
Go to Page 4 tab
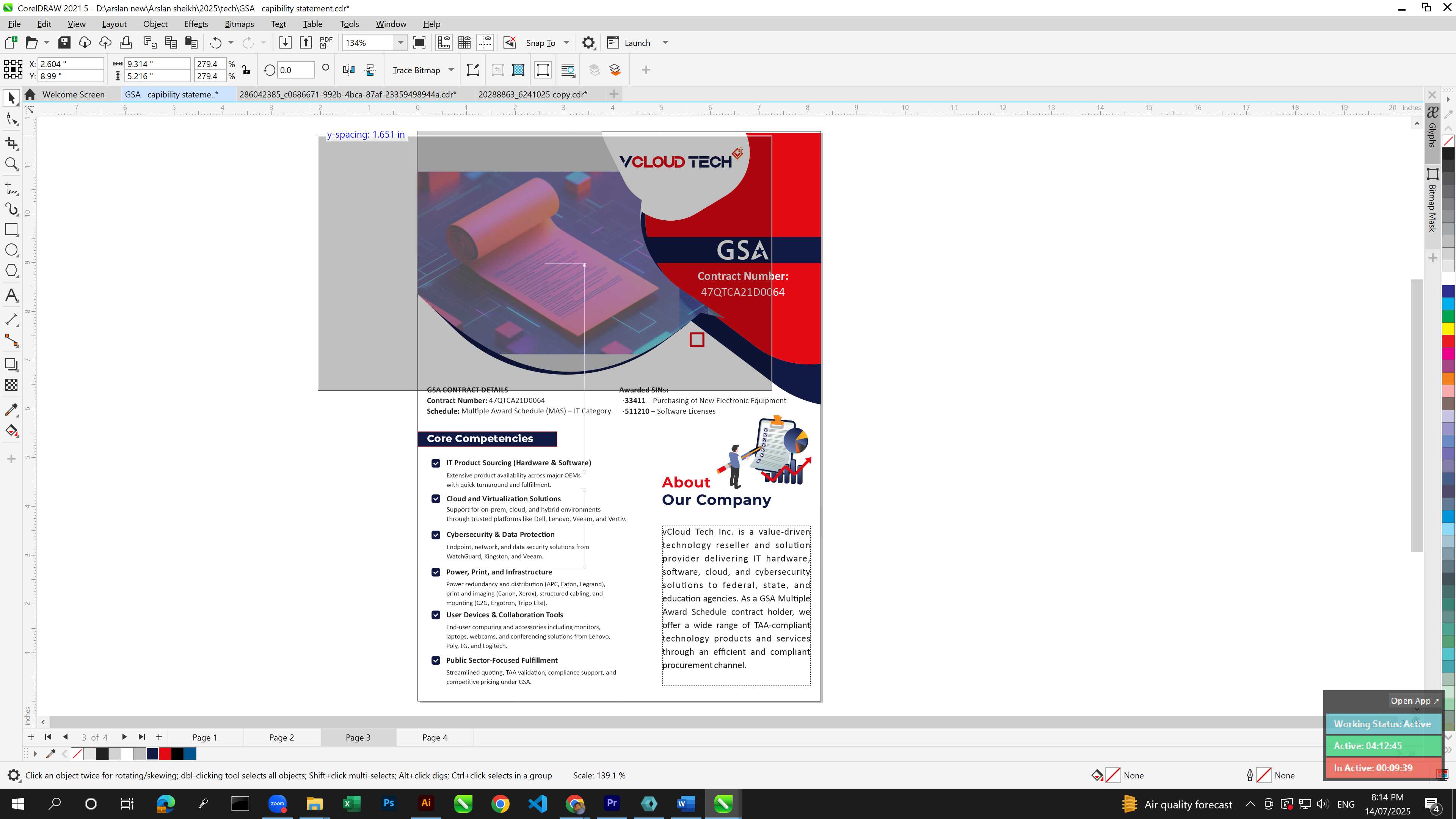click(x=435, y=737)
